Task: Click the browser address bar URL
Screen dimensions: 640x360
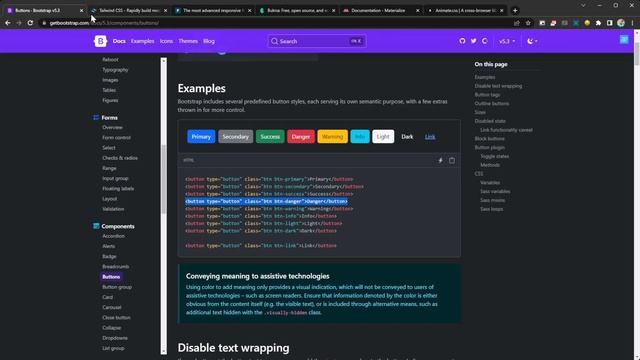Action: tap(104, 23)
